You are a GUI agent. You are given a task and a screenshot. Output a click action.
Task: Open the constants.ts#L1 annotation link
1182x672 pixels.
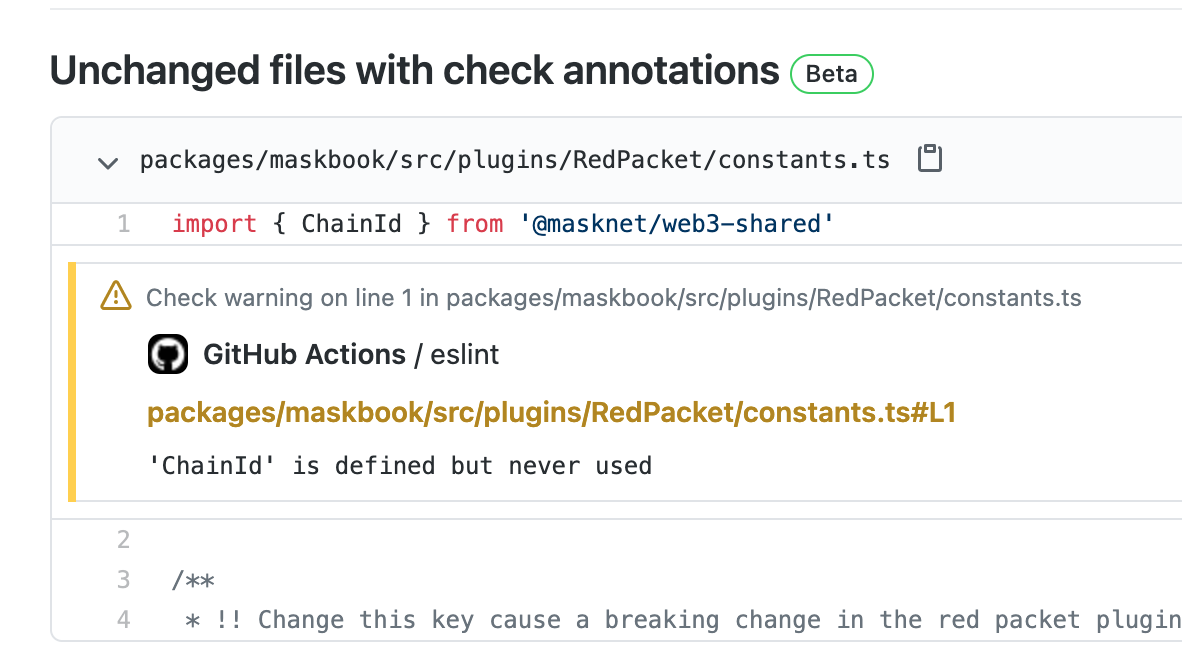552,413
